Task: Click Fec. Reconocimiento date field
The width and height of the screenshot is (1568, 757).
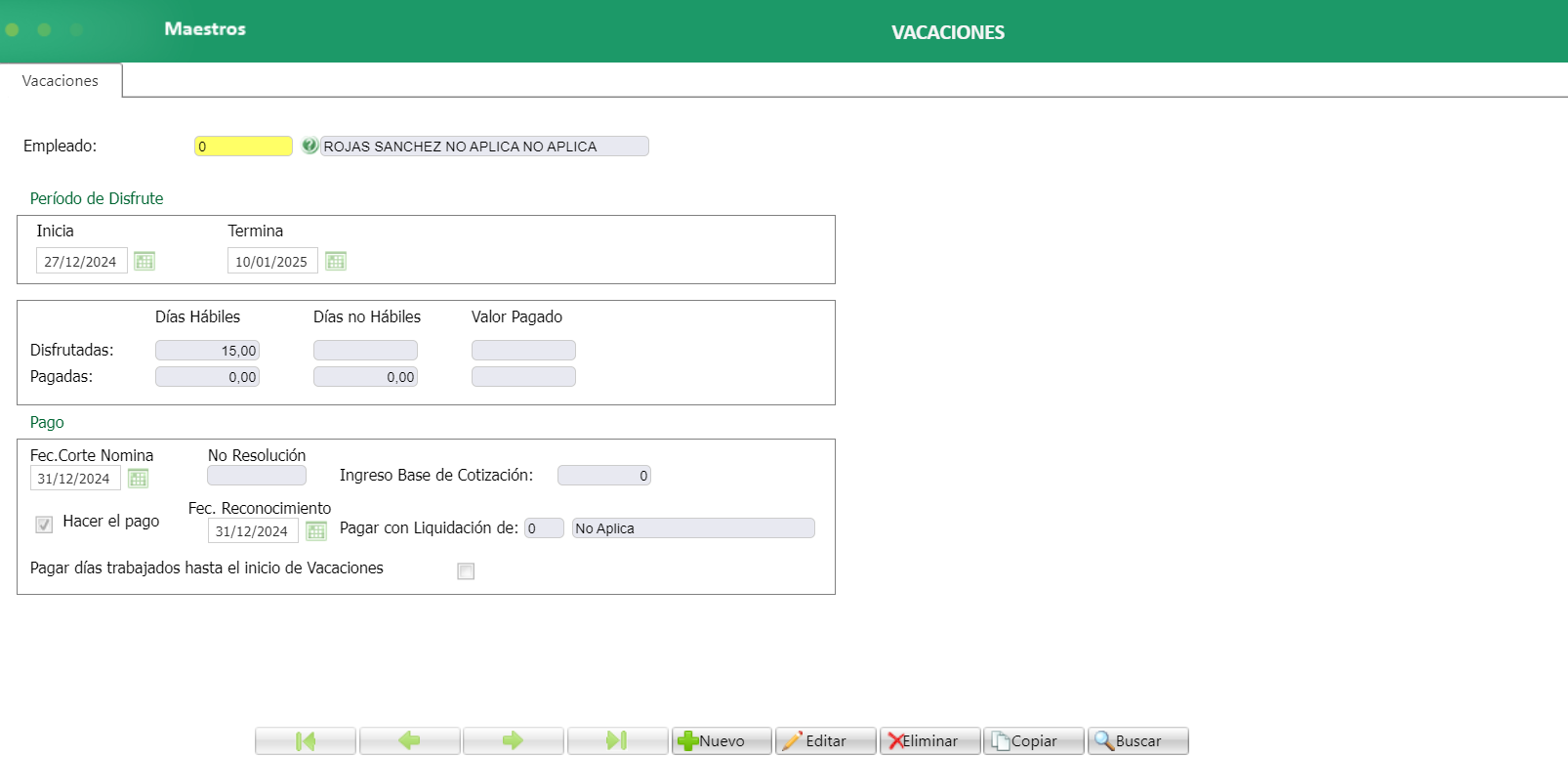Action: [x=253, y=530]
